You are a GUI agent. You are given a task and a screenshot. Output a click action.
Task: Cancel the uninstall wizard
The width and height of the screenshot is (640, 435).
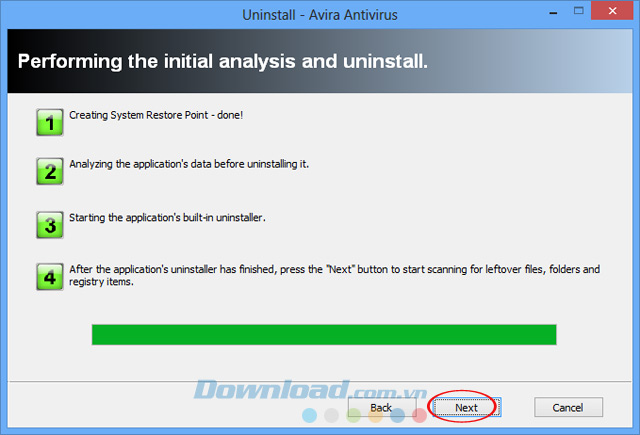click(568, 407)
